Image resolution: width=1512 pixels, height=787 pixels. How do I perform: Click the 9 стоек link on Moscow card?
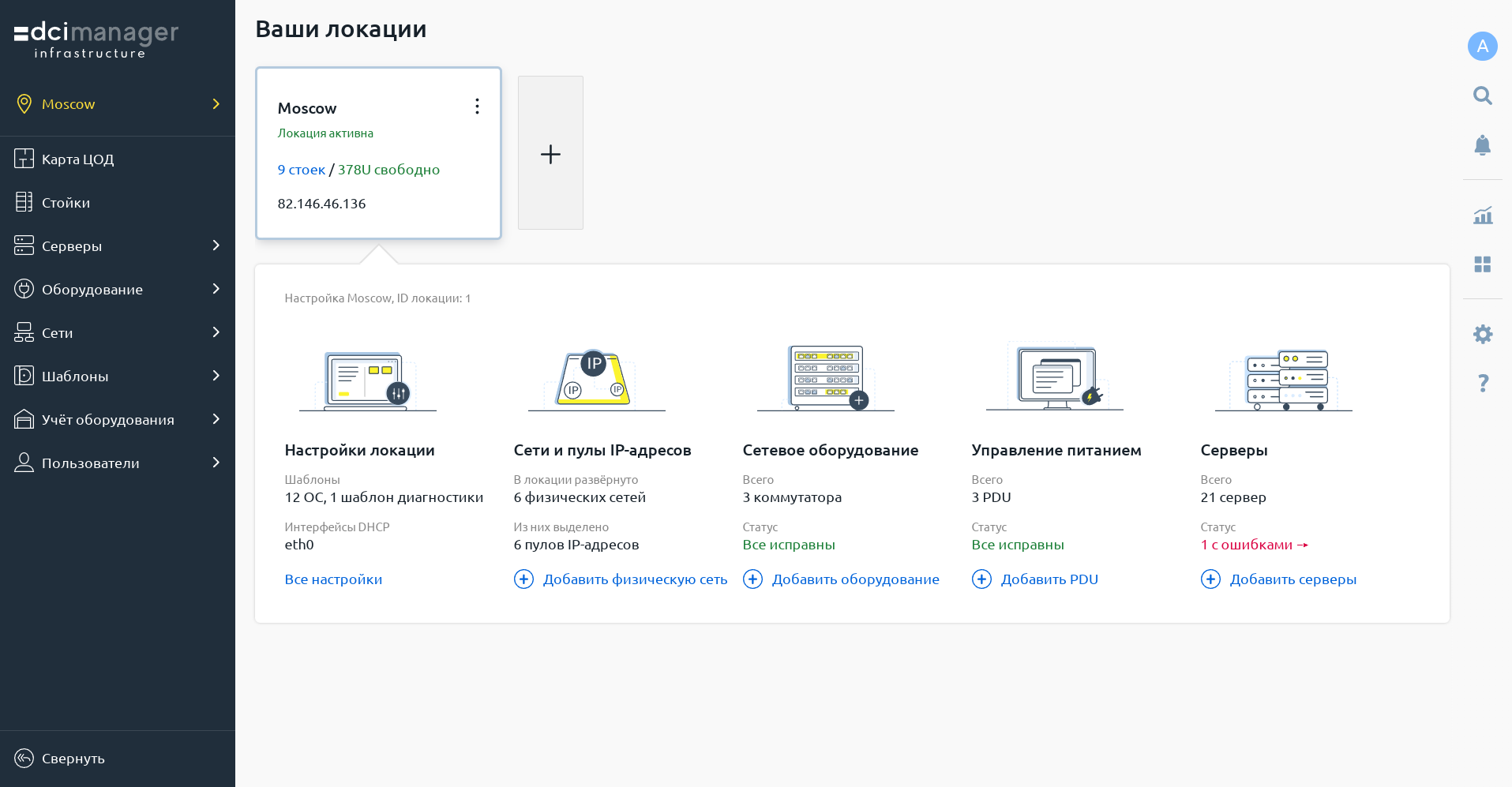pyautogui.click(x=301, y=170)
